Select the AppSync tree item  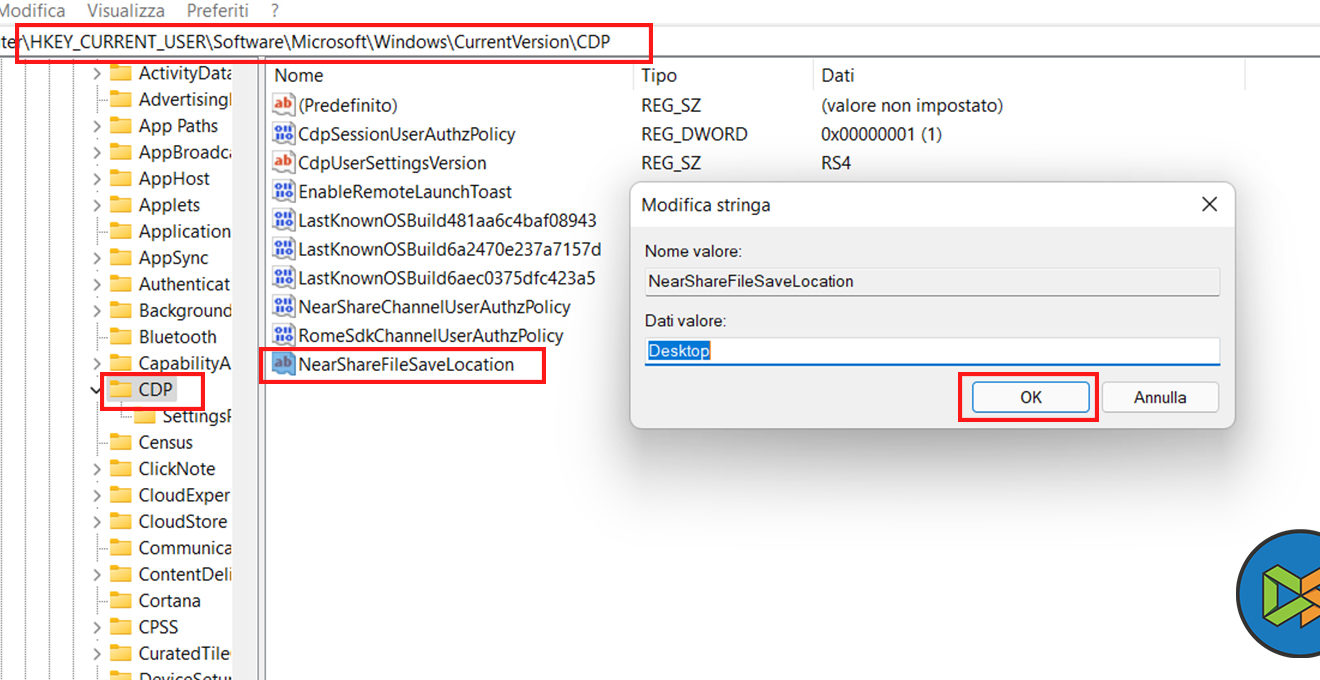pos(173,258)
